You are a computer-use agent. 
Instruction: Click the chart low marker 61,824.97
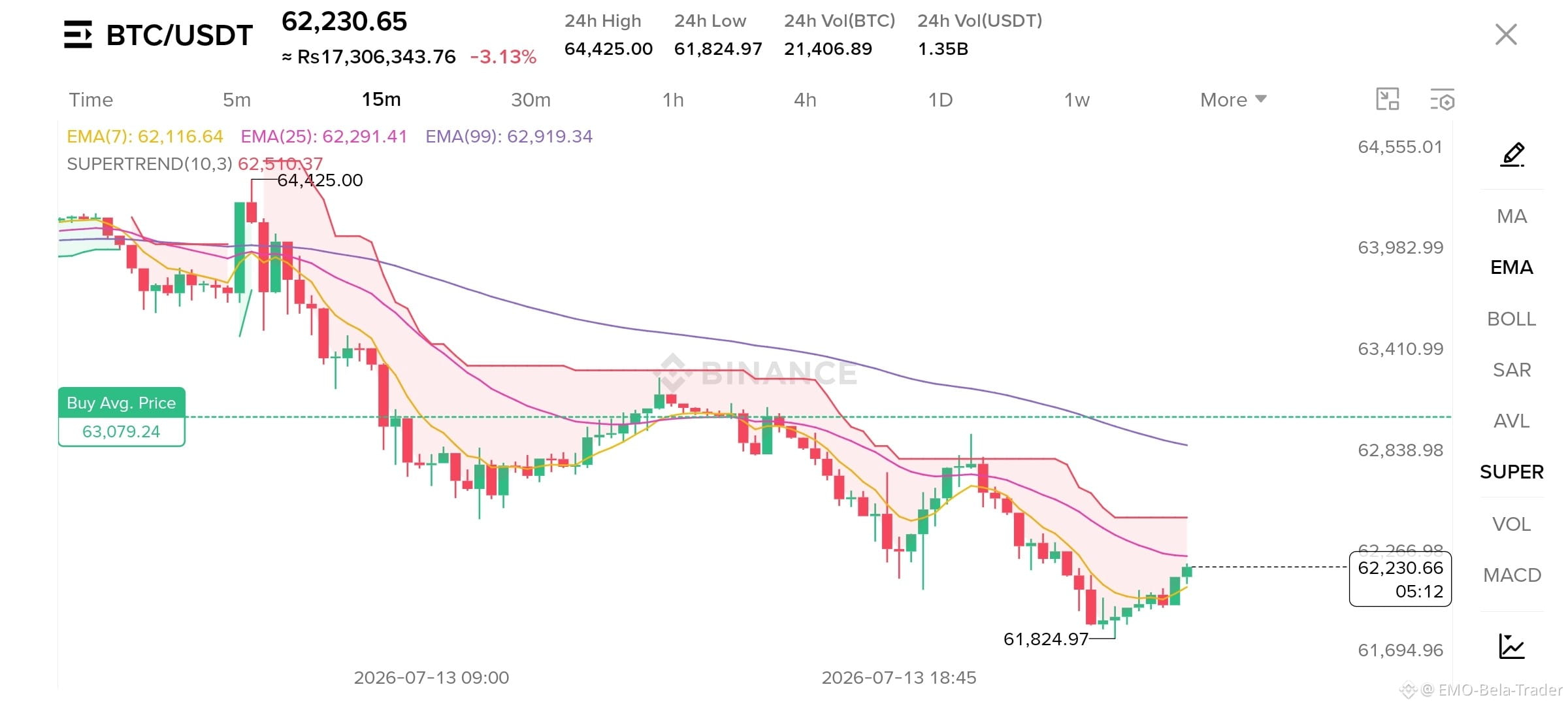pyautogui.click(x=1046, y=639)
